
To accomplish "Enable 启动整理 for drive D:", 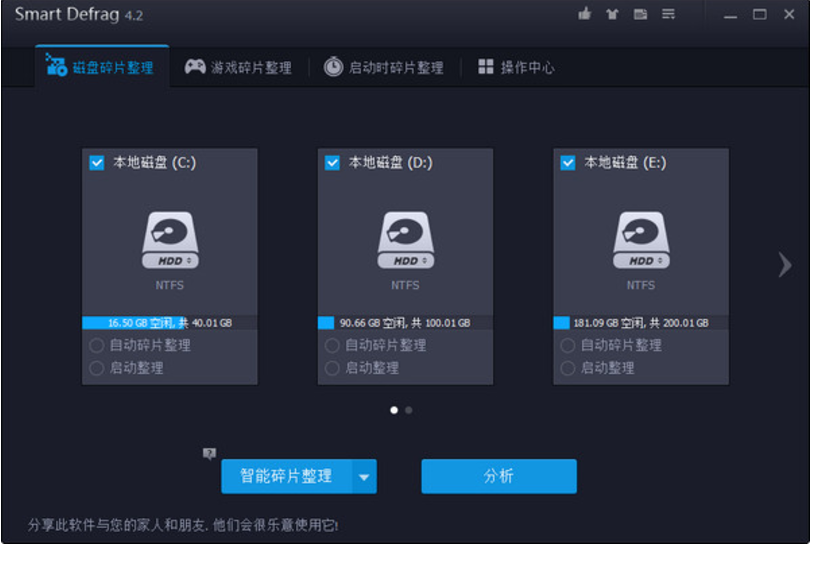I will pyautogui.click(x=332, y=368).
